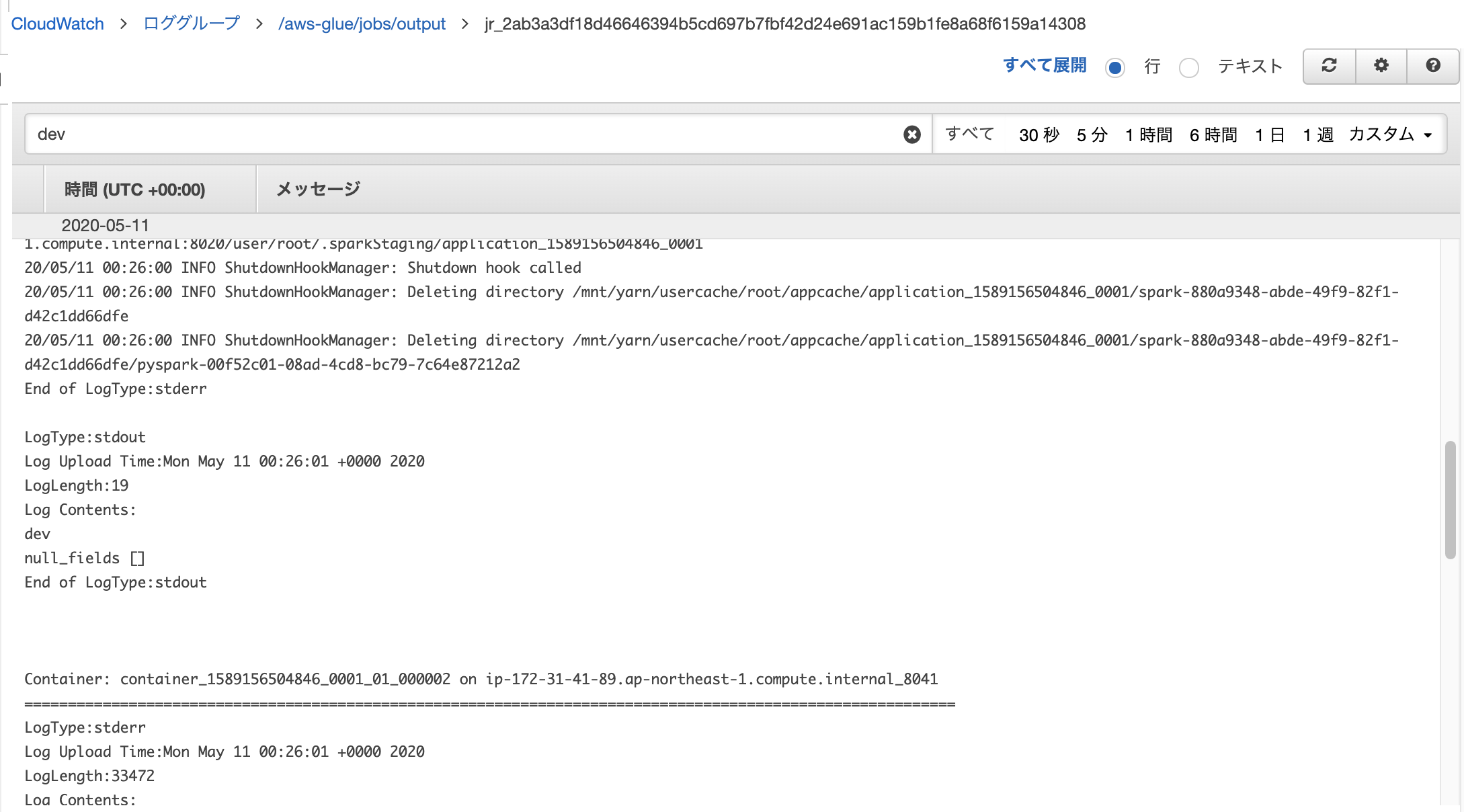1464x812 pixels.
Task: Select the 行 (row) radio button
Action: click(1115, 67)
